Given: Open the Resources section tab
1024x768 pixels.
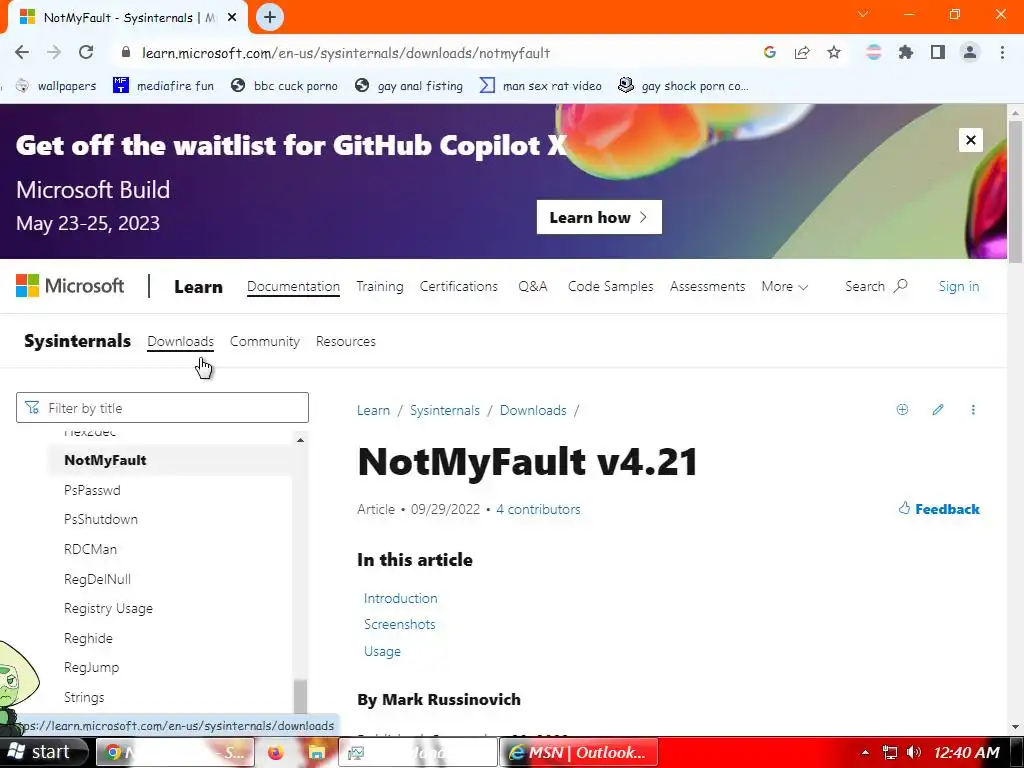Looking at the screenshot, I should tap(345, 341).
